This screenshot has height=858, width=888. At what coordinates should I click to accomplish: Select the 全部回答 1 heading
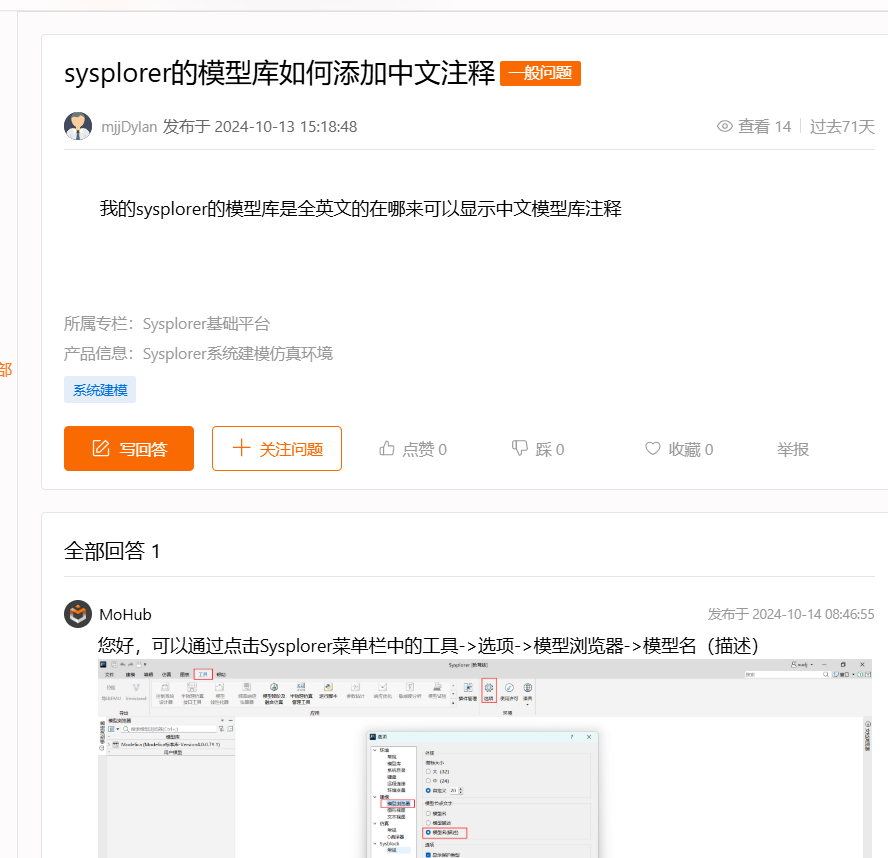point(112,550)
